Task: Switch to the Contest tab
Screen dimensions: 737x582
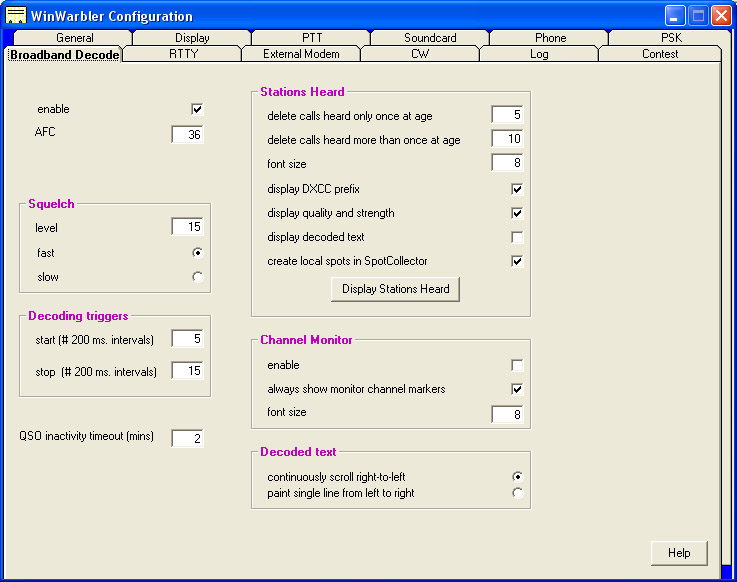Action: (x=660, y=54)
